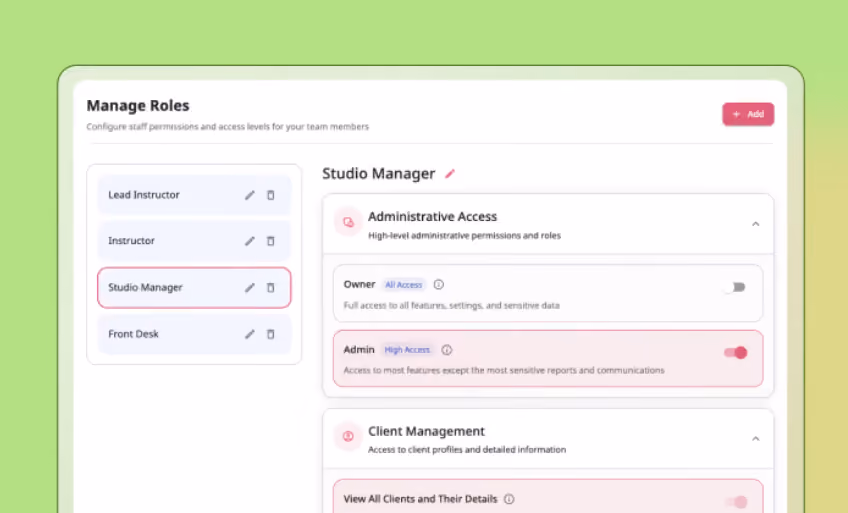Click the Manage Roles heading
The width and height of the screenshot is (848, 513).
138,105
